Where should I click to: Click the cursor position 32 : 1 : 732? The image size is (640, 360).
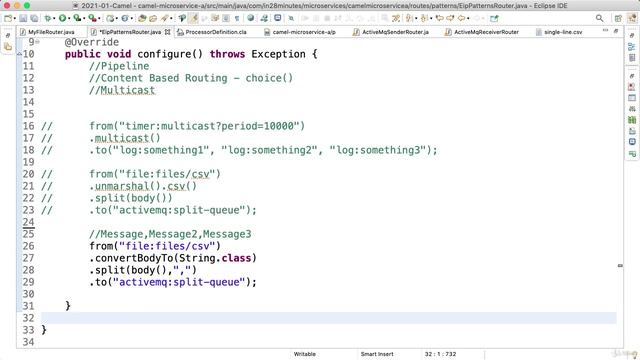[x=440, y=354]
